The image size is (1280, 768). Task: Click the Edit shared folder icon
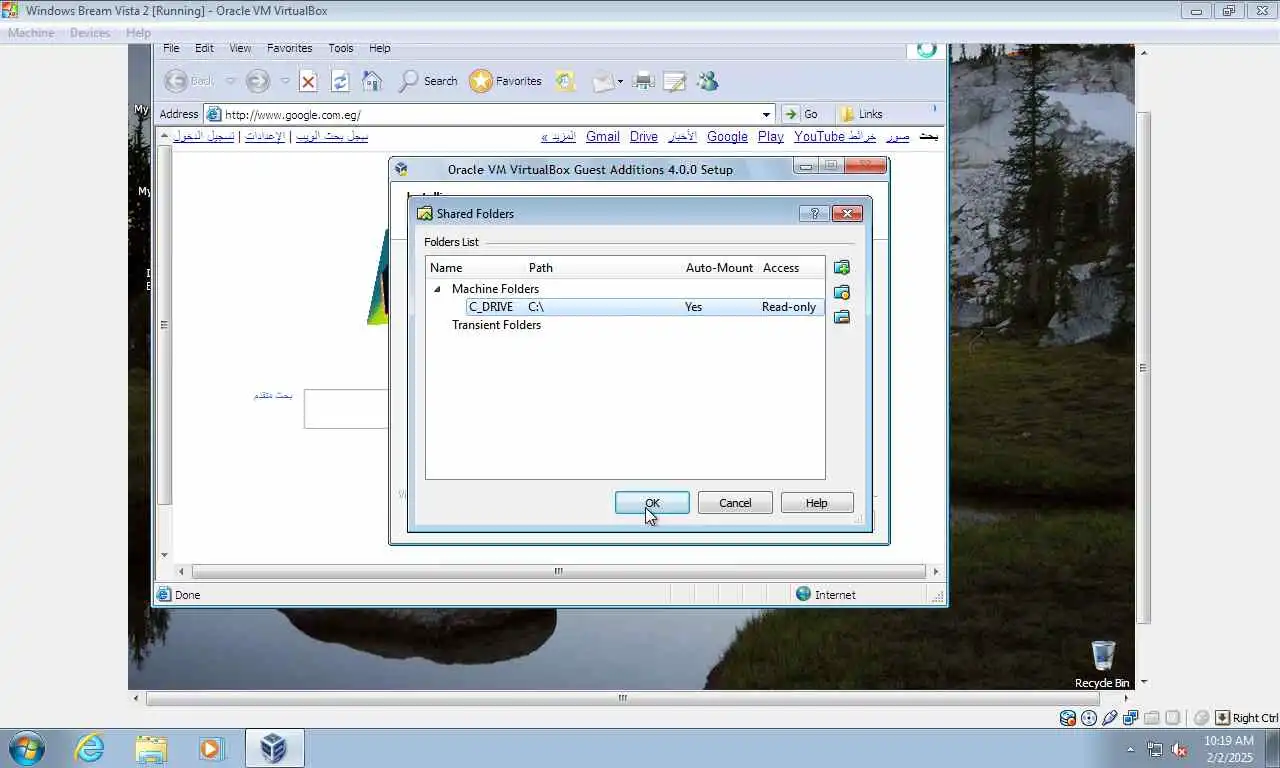pos(842,293)
